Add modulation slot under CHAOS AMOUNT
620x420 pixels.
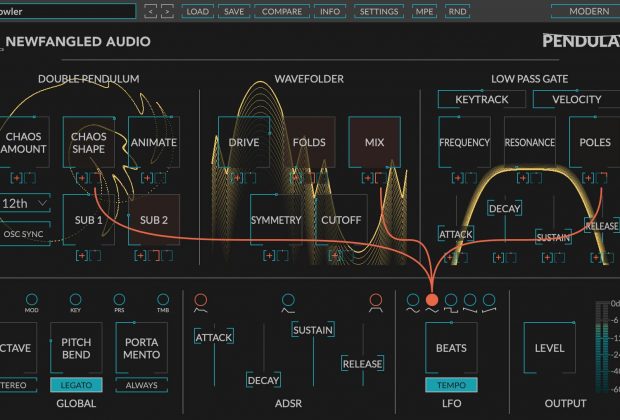17,178
